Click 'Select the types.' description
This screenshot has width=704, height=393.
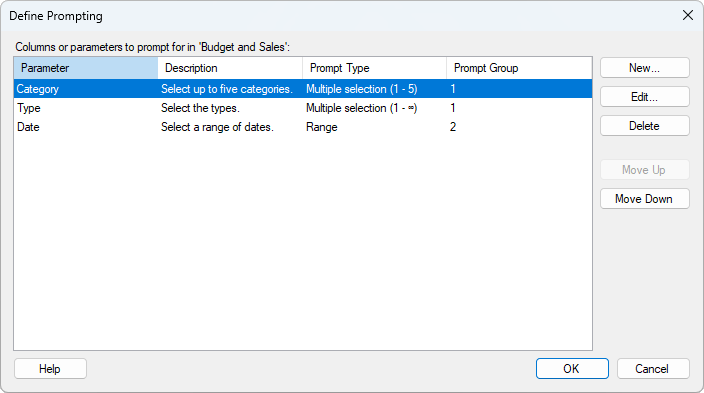(200, 108)
